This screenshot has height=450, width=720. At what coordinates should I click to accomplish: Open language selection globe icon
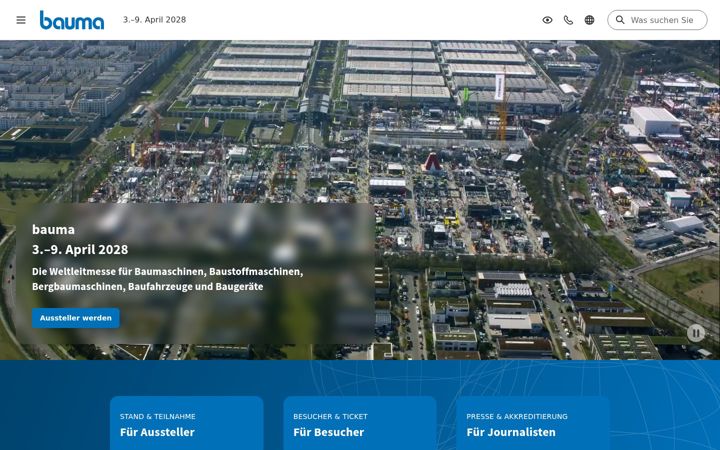click(589, 20)
